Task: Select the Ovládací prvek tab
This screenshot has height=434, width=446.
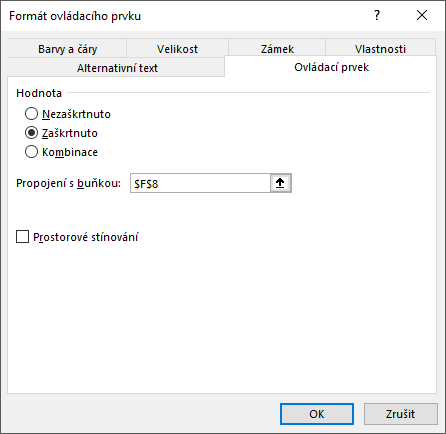Action: click(x=331, y=67)
